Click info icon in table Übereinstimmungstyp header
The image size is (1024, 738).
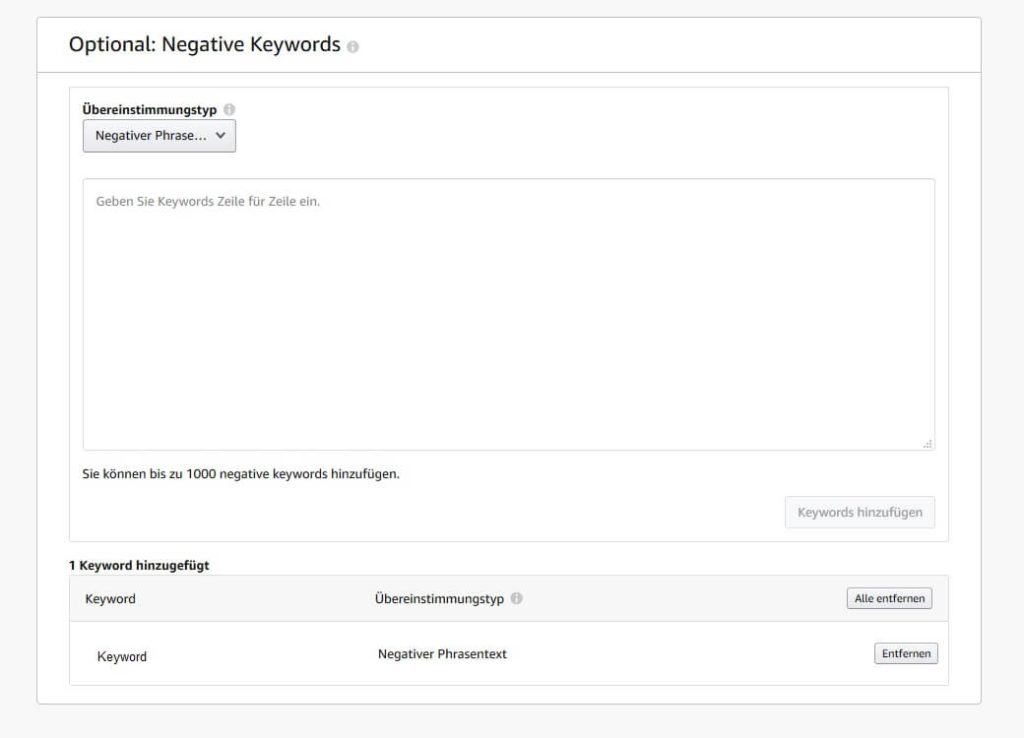516,599
